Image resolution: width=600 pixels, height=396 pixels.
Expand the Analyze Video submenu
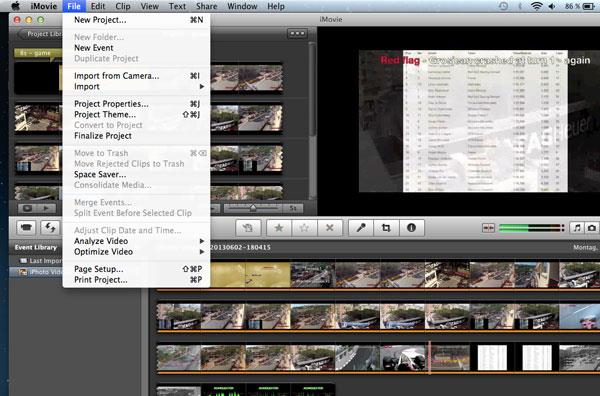point(136,241)
